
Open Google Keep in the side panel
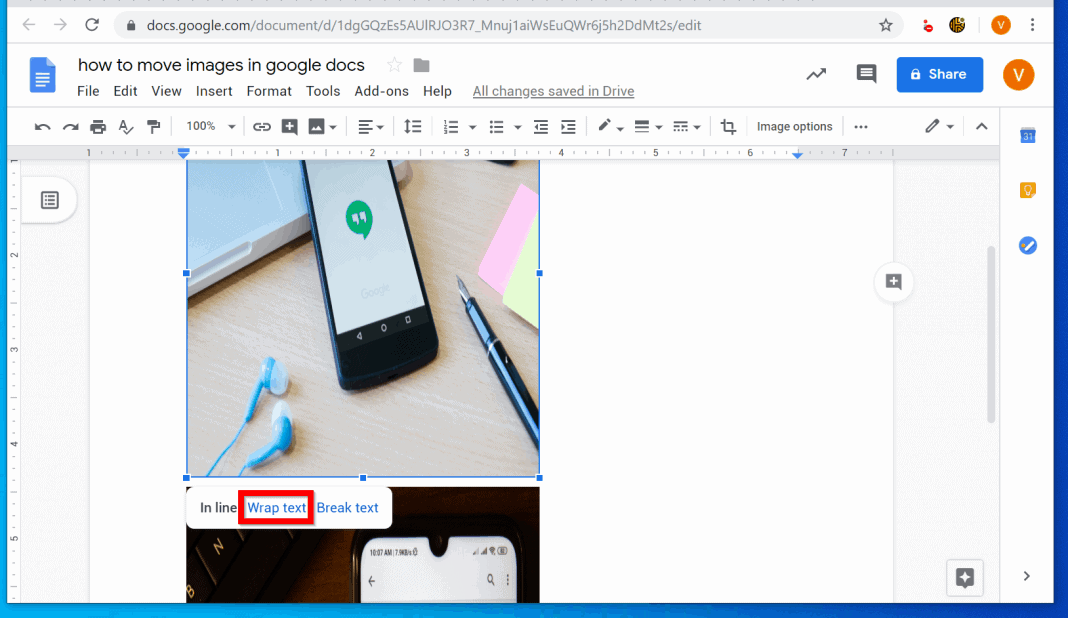coord(1027,190)
